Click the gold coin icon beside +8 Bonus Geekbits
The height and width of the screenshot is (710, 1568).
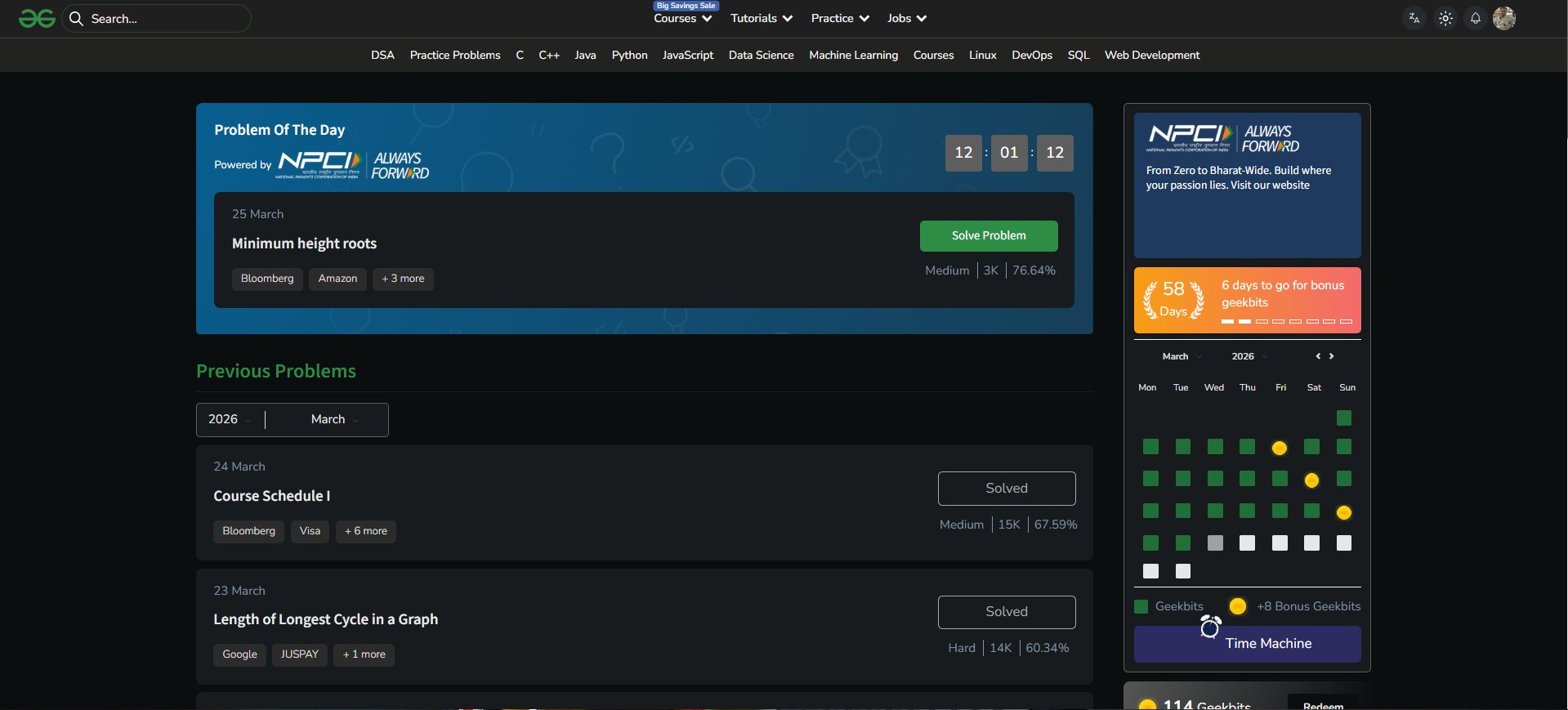pos(1238,606)
